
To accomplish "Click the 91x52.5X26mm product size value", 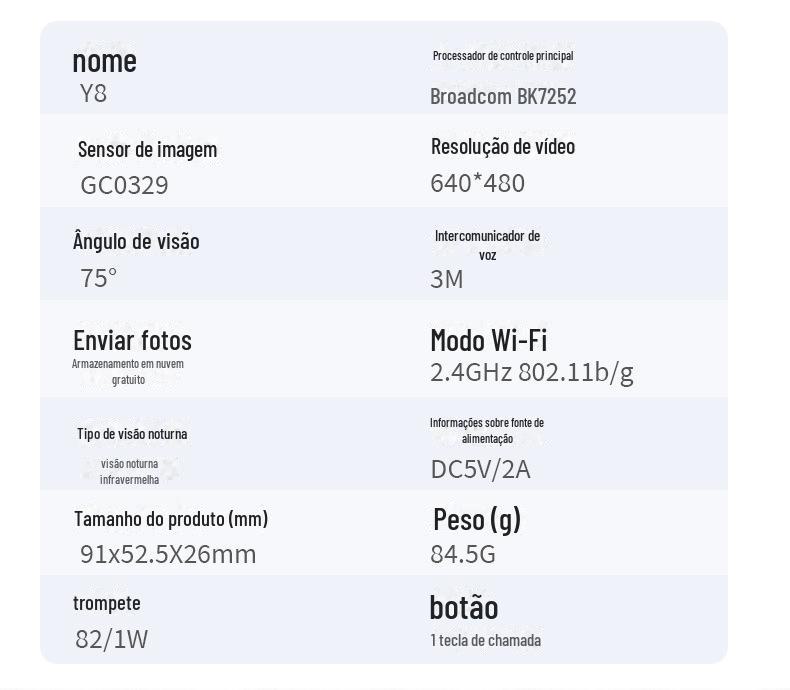I will 168,555.
